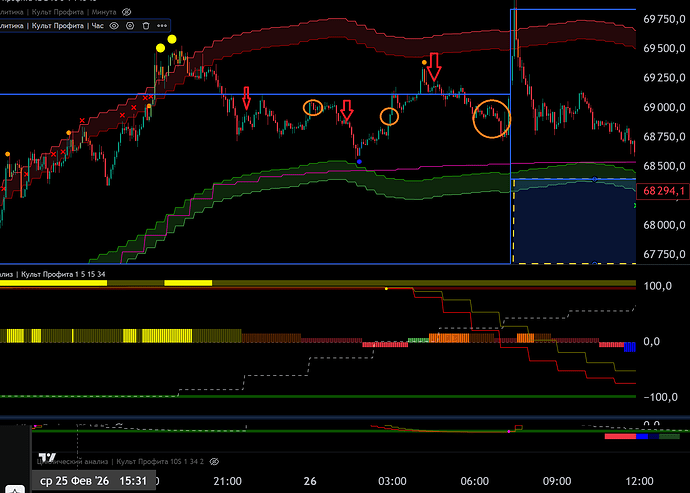Click the large orange circle drawing
This screenshot has height=493, width=690.
(492, 118)
